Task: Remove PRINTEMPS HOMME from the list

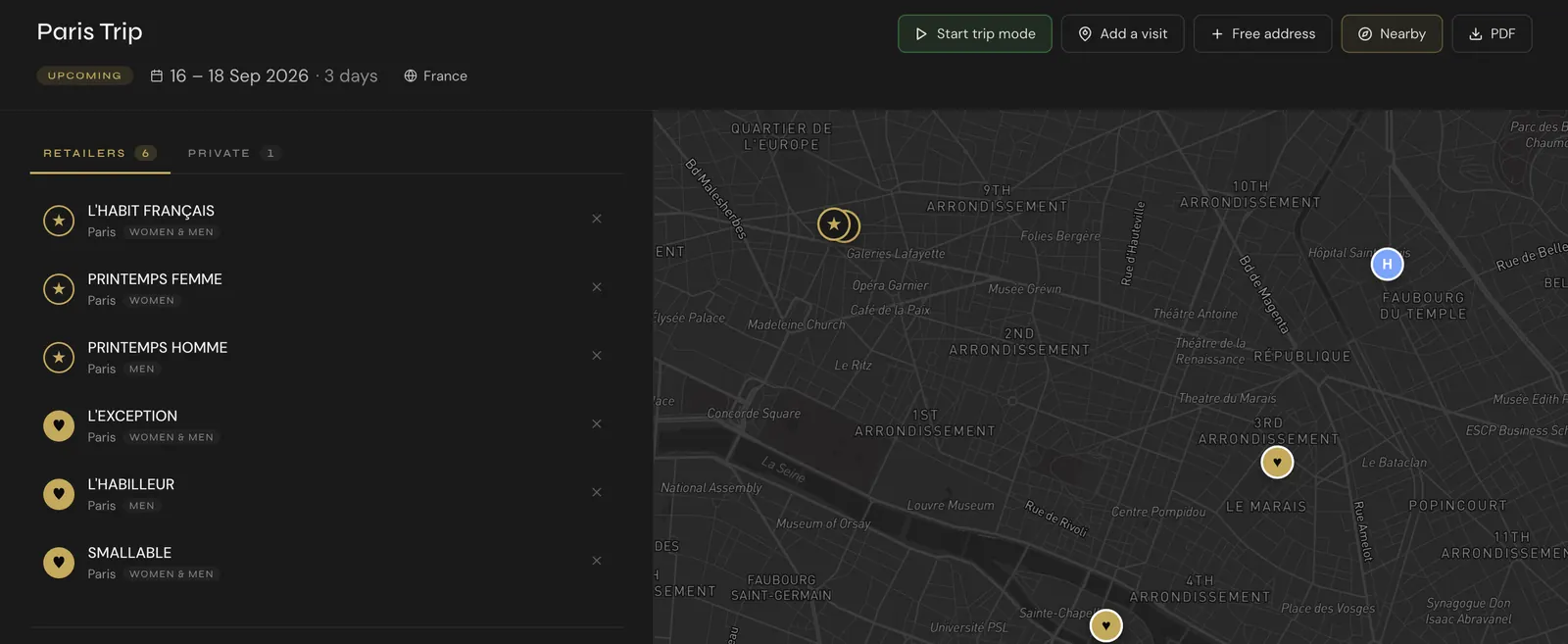Action: click(x=597, y=356)
